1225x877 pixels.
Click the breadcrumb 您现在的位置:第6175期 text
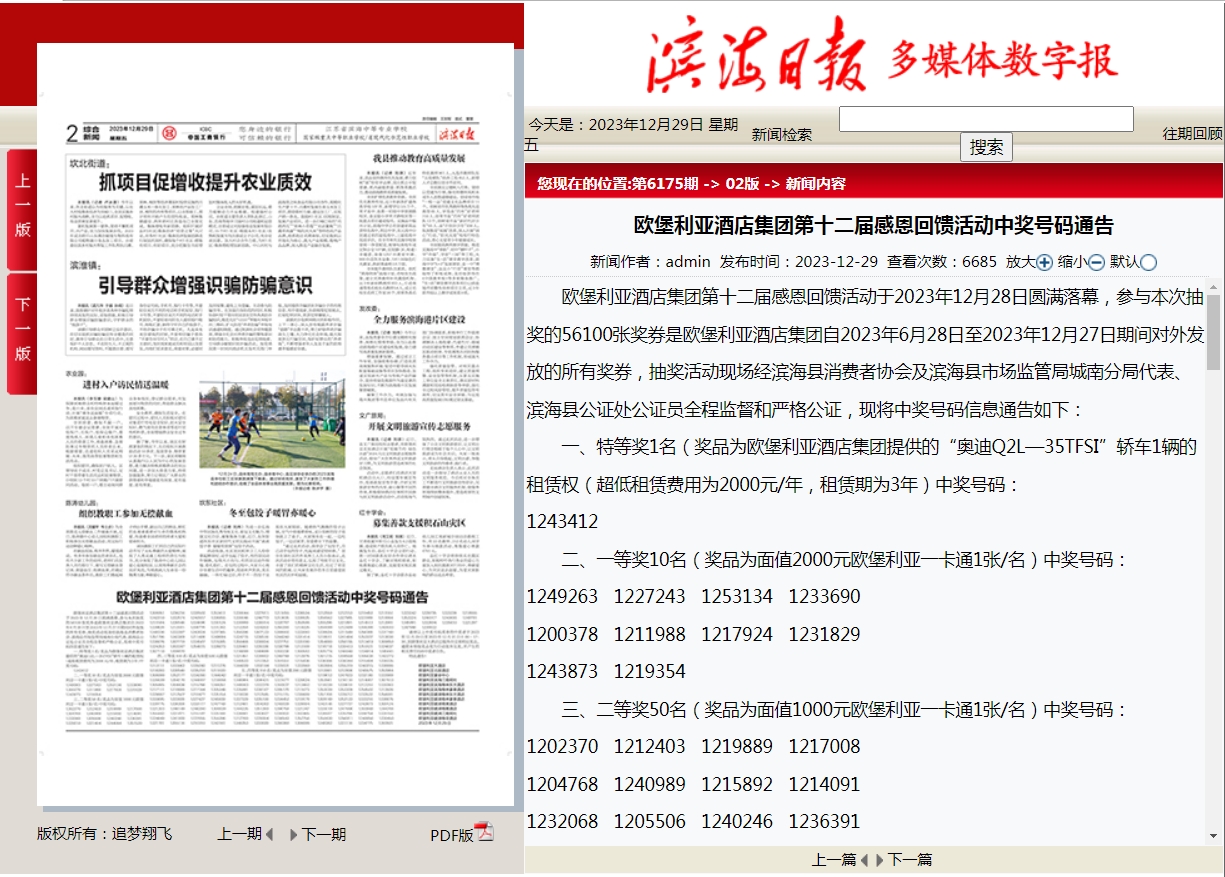[x=691, y=183]
